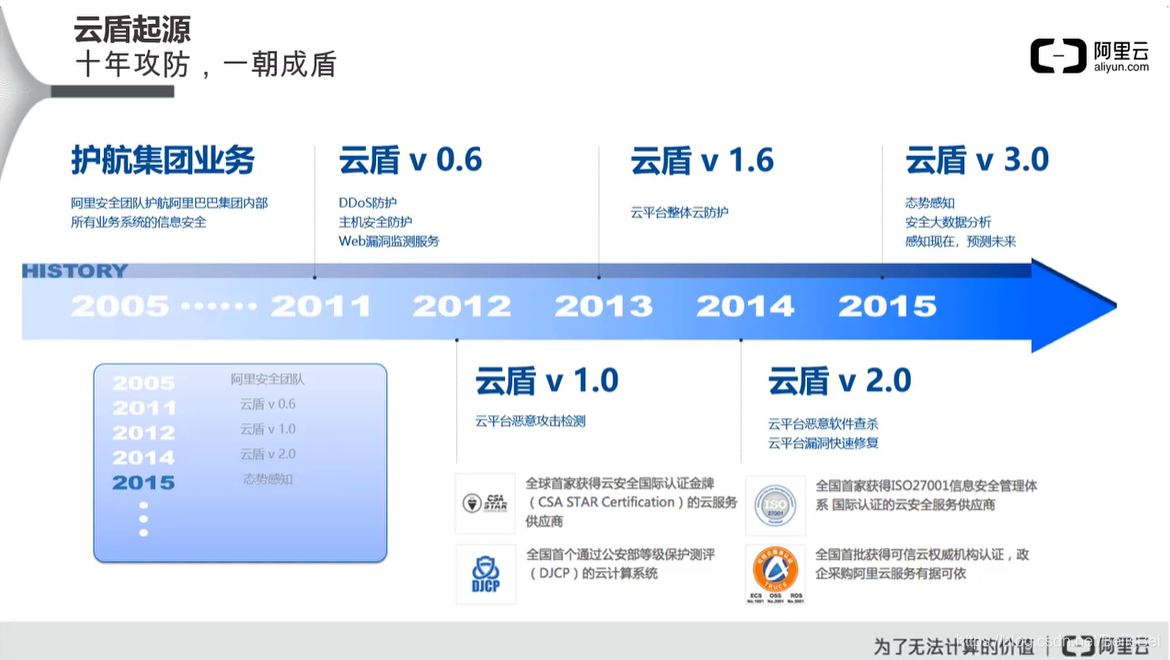Viewport: 1170px width, 660px height.
Task: Click the heading 云盾 v 1.0
Action: point(547,380)
